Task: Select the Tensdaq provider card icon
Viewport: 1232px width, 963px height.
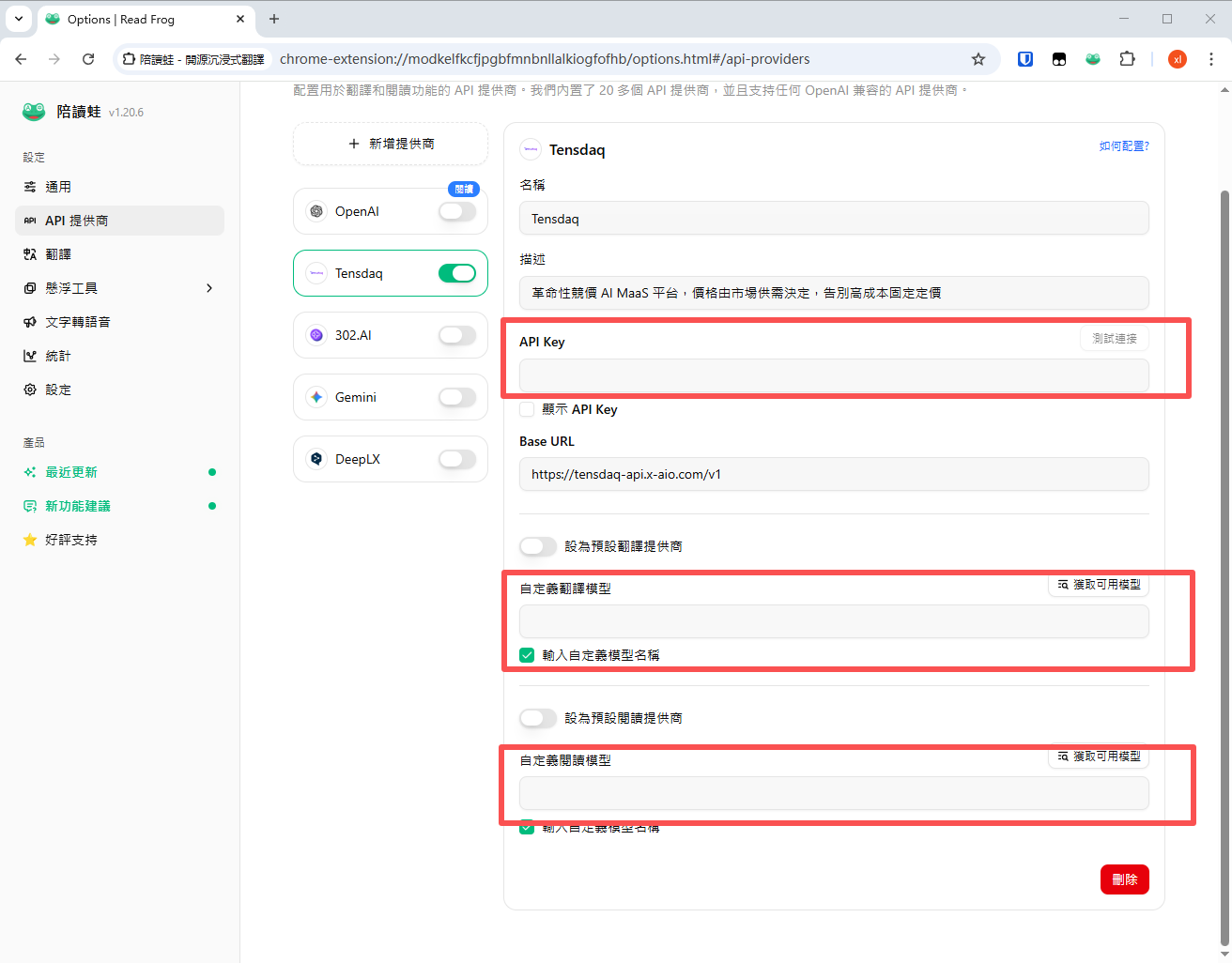Action: click(x=316, y=273)
